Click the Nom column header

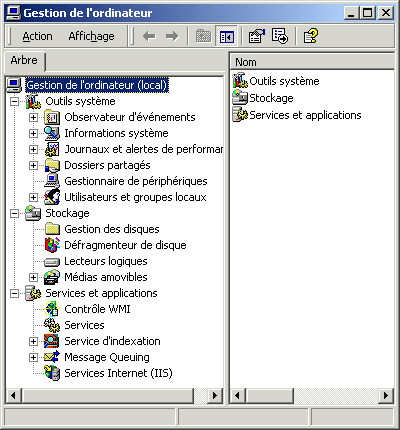tap(312, 62)
